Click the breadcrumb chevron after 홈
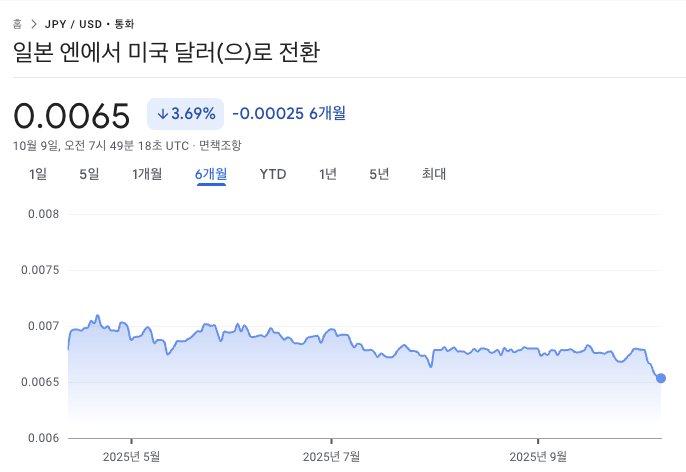The height and width of the screenshot is (472, 686). pyautogui.click(x=33, y=23)
